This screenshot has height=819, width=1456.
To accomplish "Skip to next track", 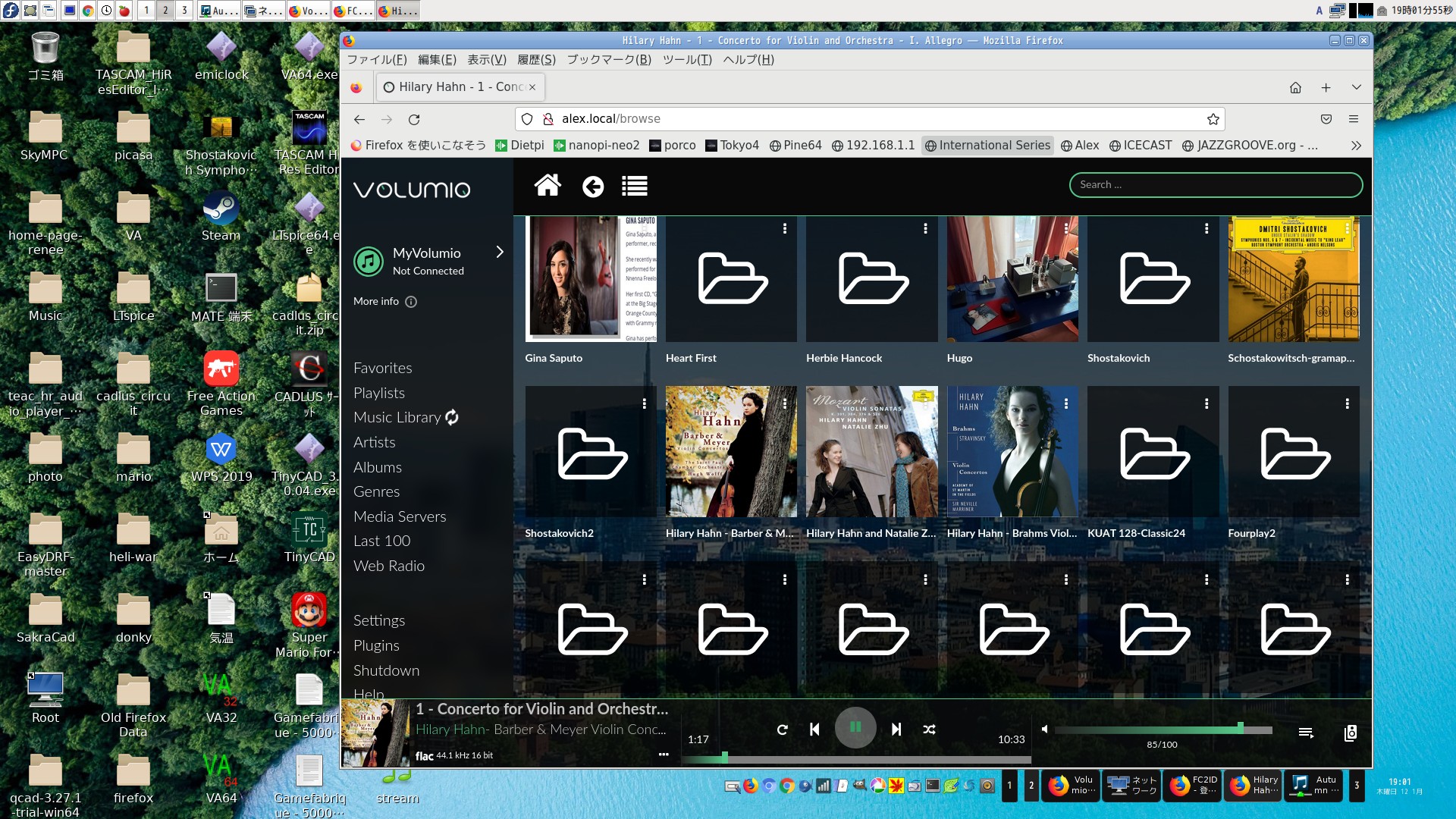I will coord(896,730).
